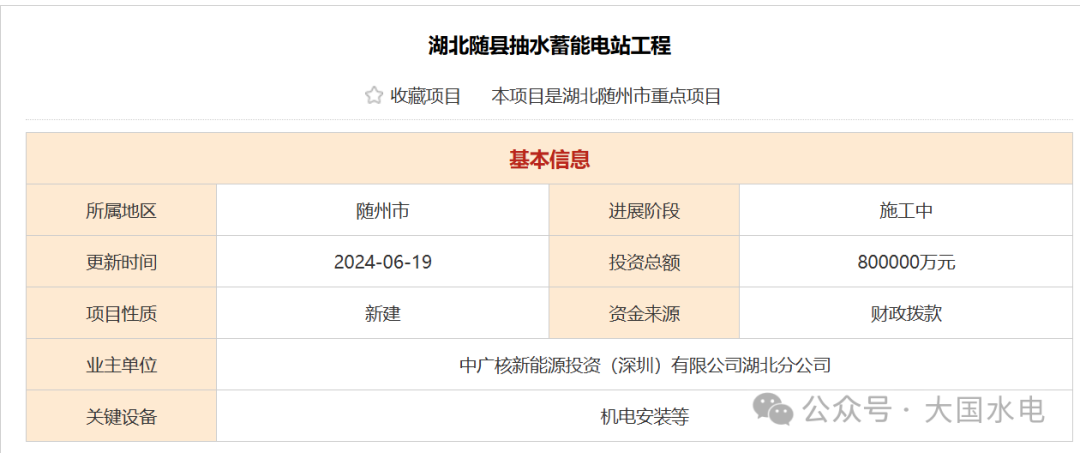Click the owner company 中广核新能源投资 name
1080x453 pixels.
[x=645, y=365]
